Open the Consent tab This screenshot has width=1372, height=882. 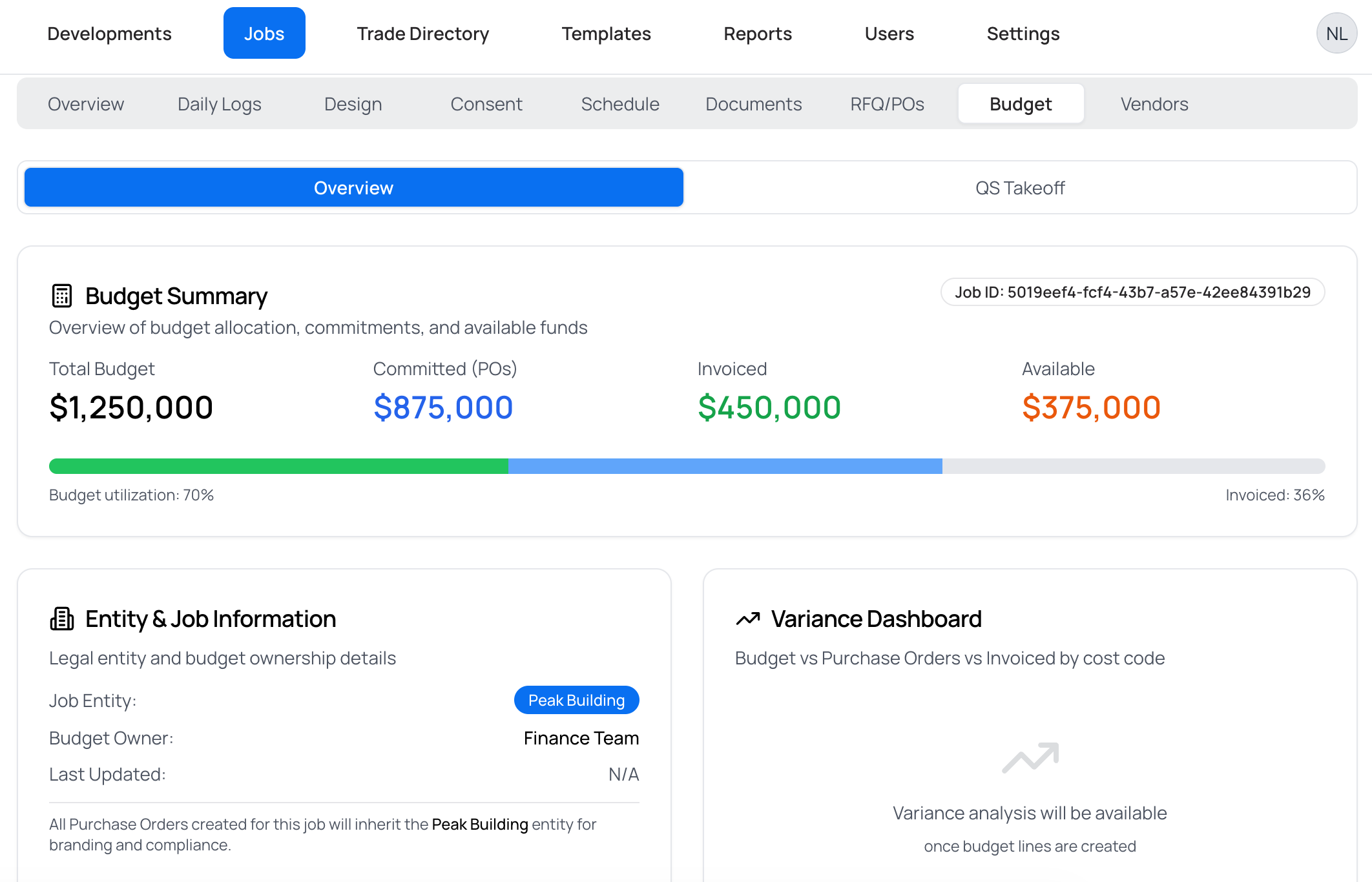(486, 104)
